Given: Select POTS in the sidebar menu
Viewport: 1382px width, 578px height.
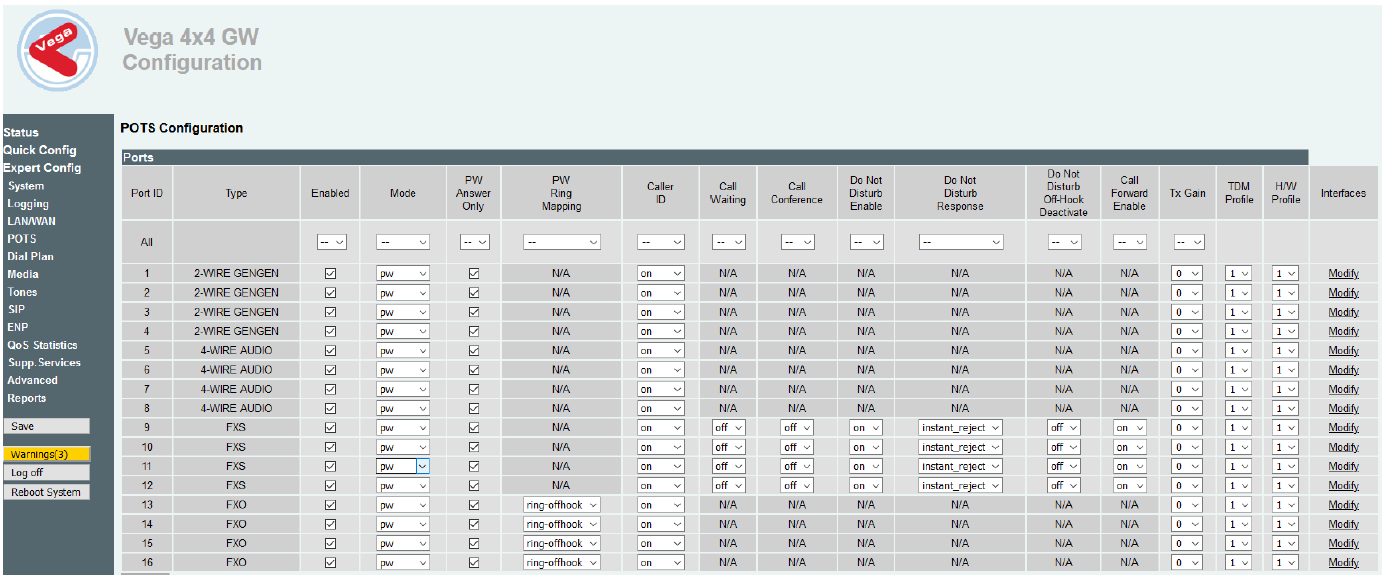Looking at the screenshot, I should [x=22, y=239].
